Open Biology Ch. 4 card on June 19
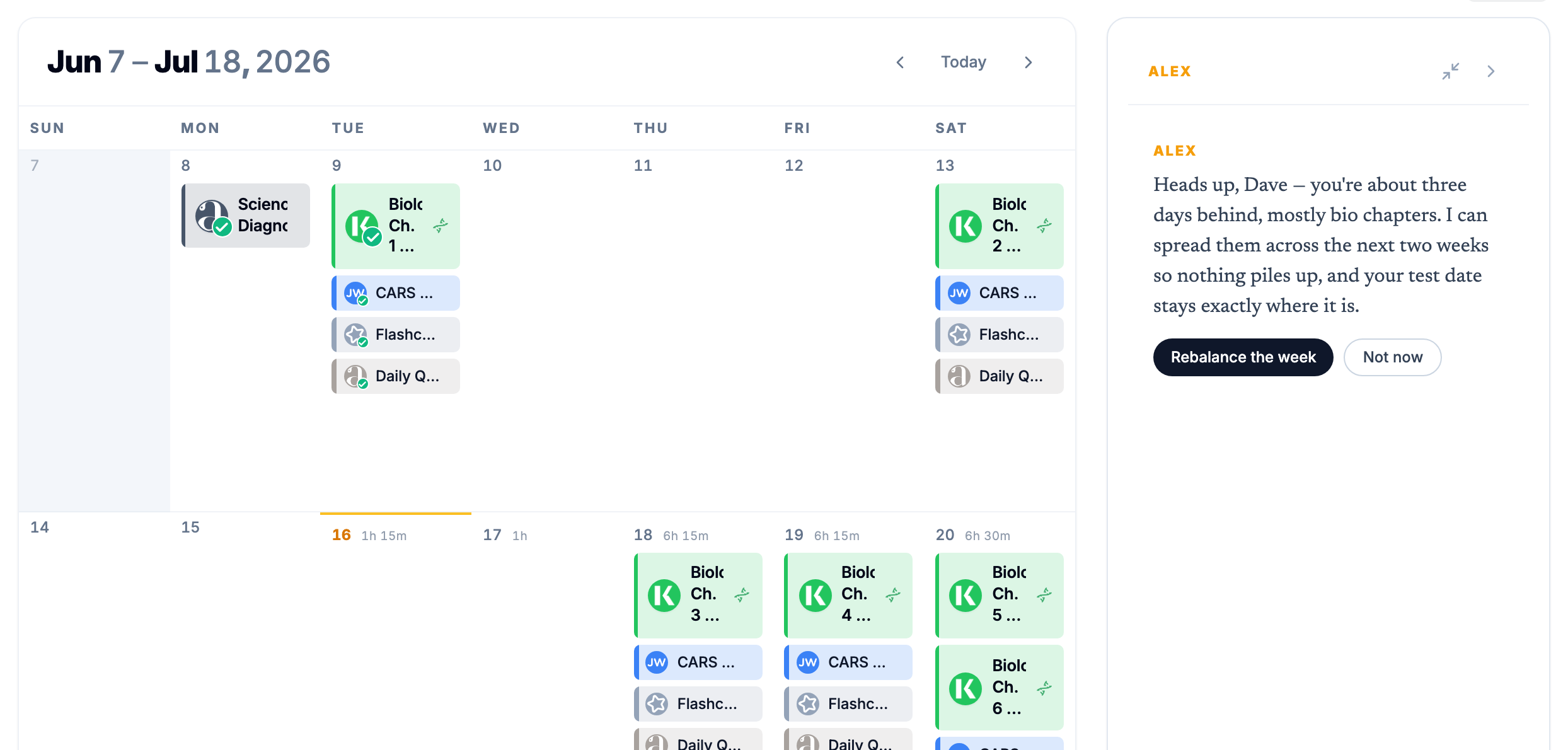 (848, 595)
